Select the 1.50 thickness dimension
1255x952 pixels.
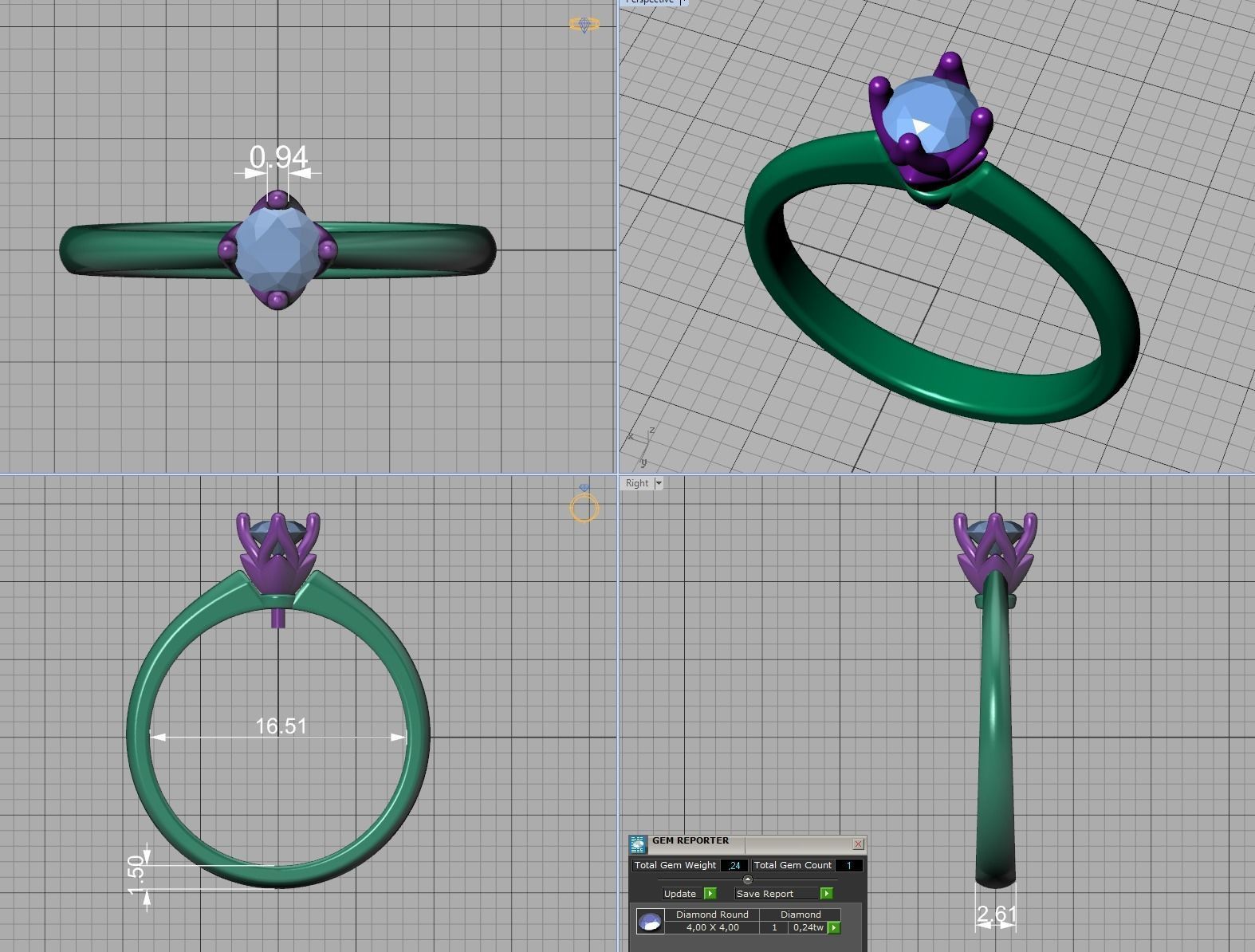136,875
